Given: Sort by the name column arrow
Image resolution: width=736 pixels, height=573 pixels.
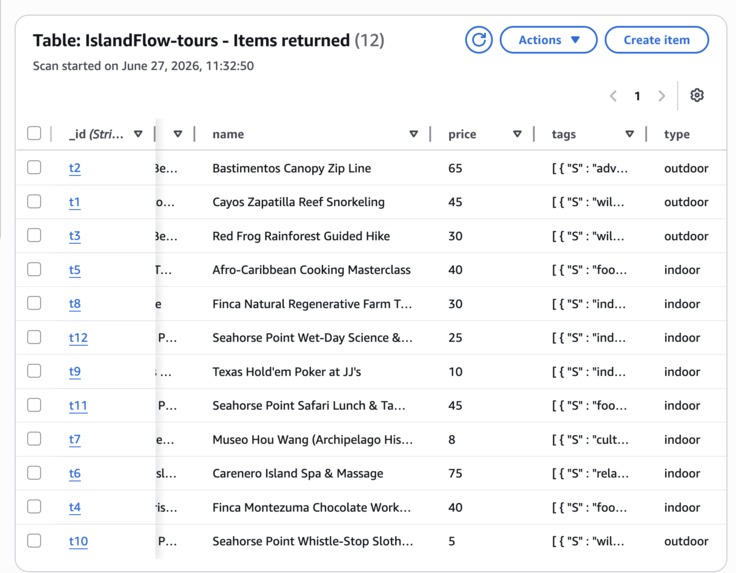Looking at the screenshot, I should coord(414,134).
